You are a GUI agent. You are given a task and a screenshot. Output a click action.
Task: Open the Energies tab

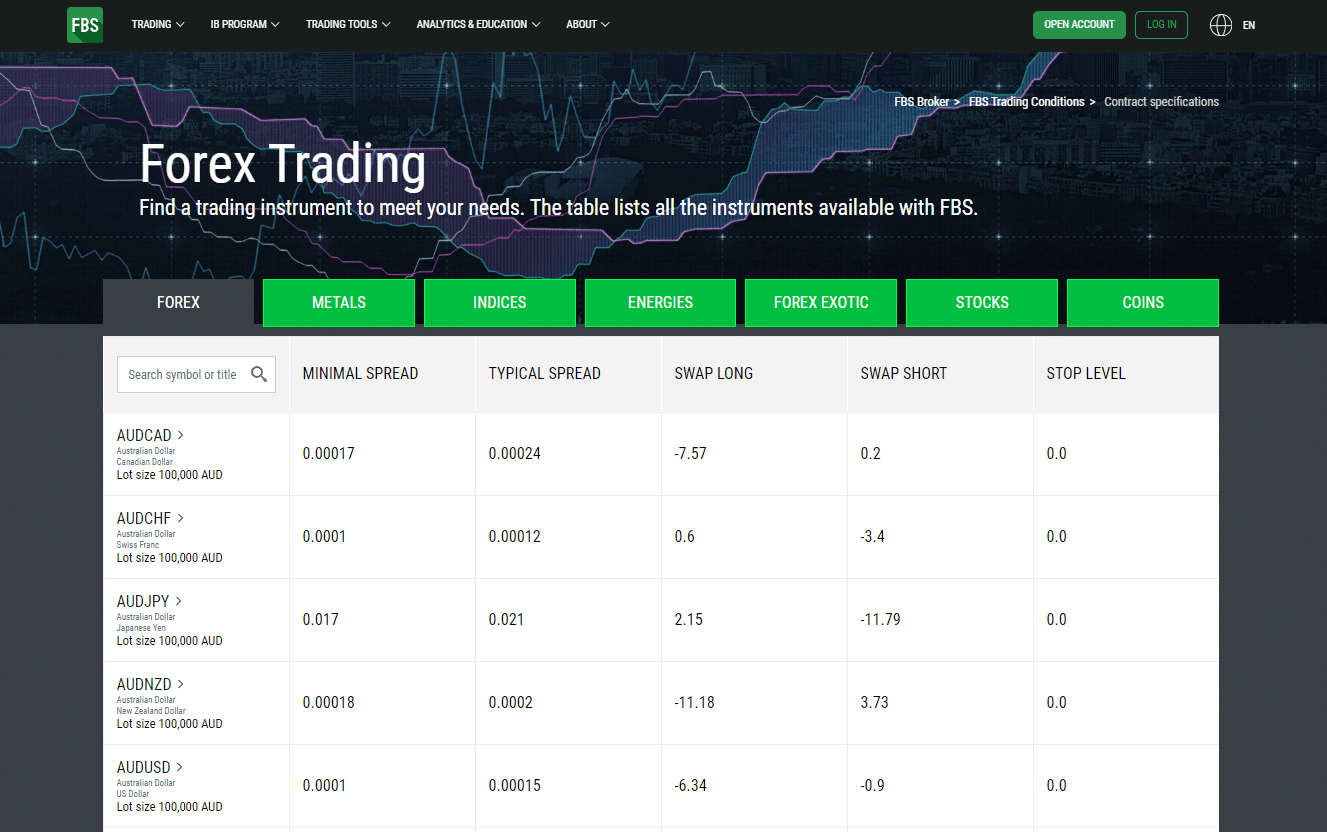click(660, 302)
